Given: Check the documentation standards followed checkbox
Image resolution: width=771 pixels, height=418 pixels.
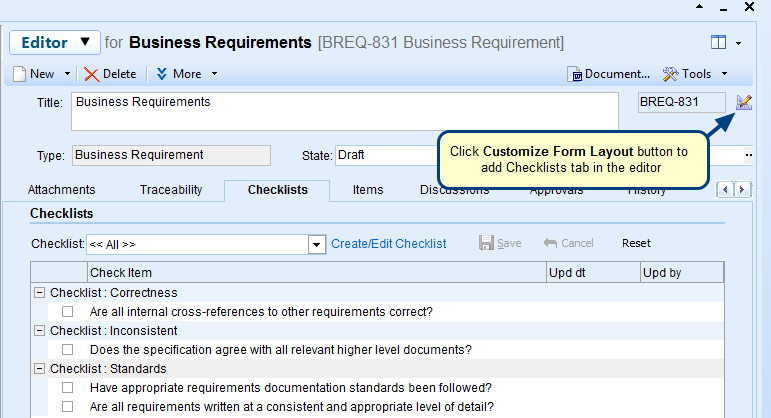Looking at the screenshot, I should click(68, 388).
